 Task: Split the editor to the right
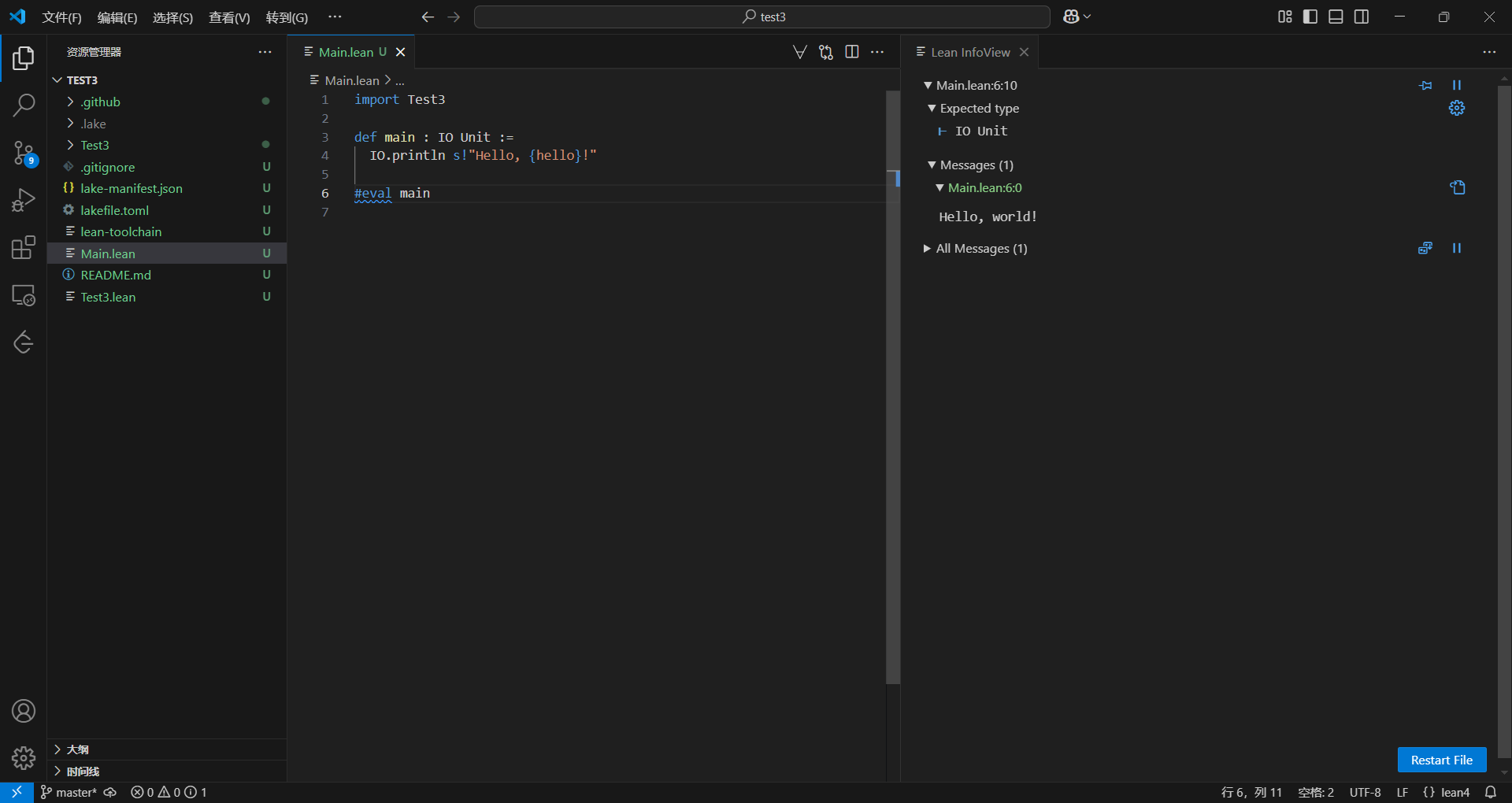click(x=851, y=52)
